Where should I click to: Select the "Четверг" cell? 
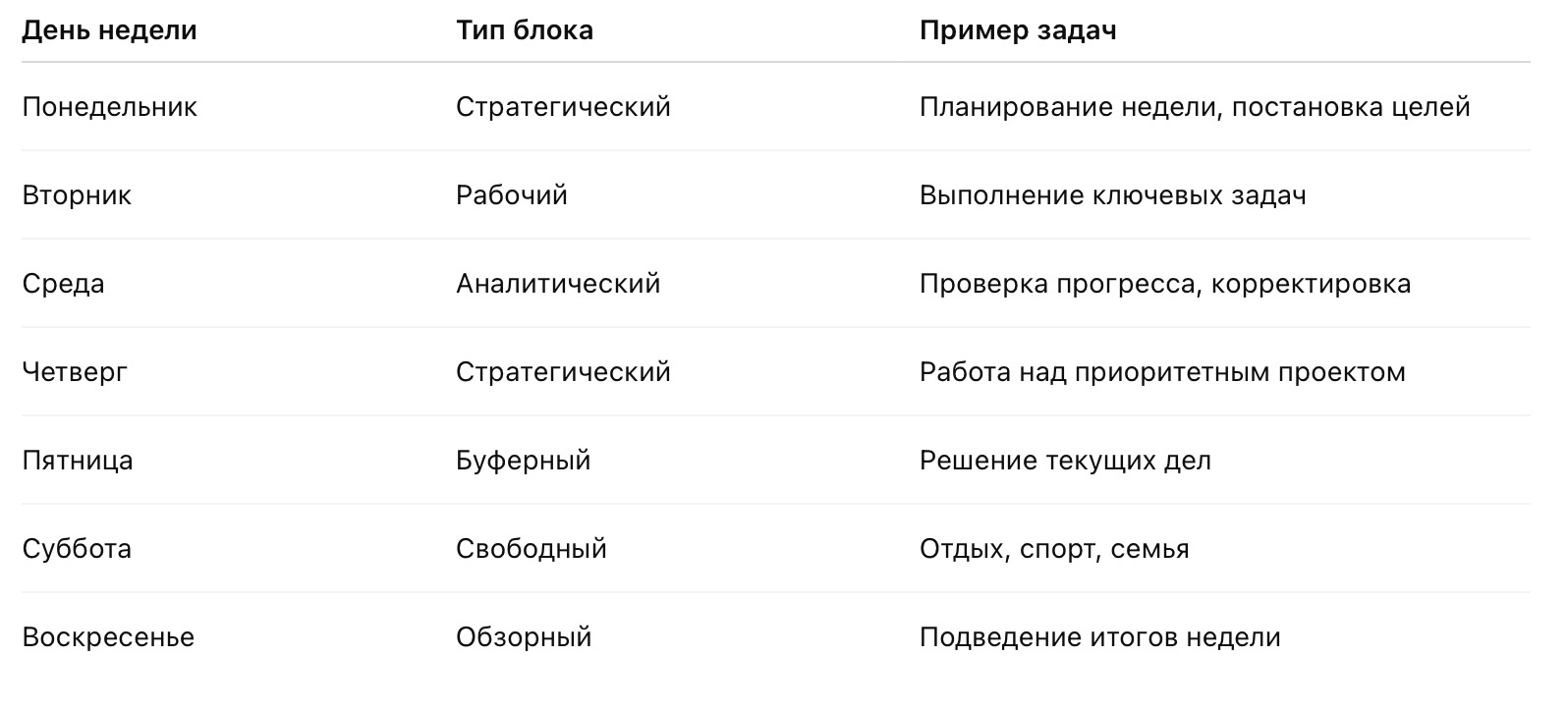click(75, 372)
